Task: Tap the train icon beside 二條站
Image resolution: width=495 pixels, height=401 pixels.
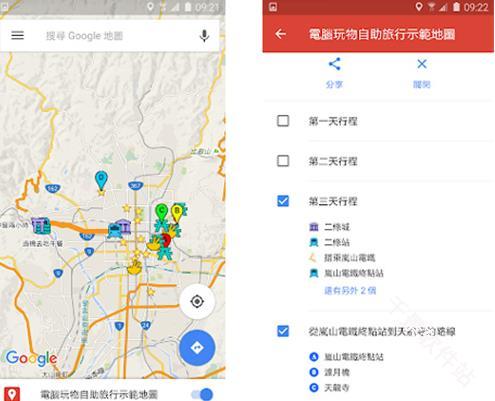Action: click(314, 242)
